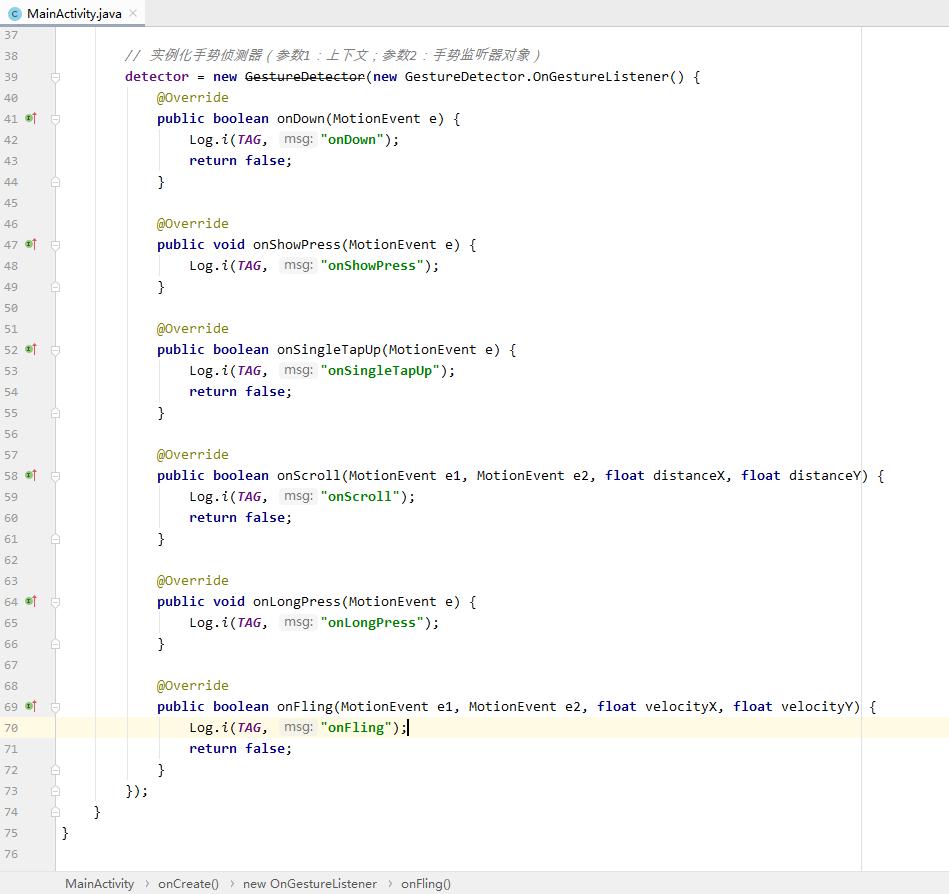Click the override gutter icon for onSingleTapUp
Viewport: 949px width, 894px height.
click(x=31, y=349)
